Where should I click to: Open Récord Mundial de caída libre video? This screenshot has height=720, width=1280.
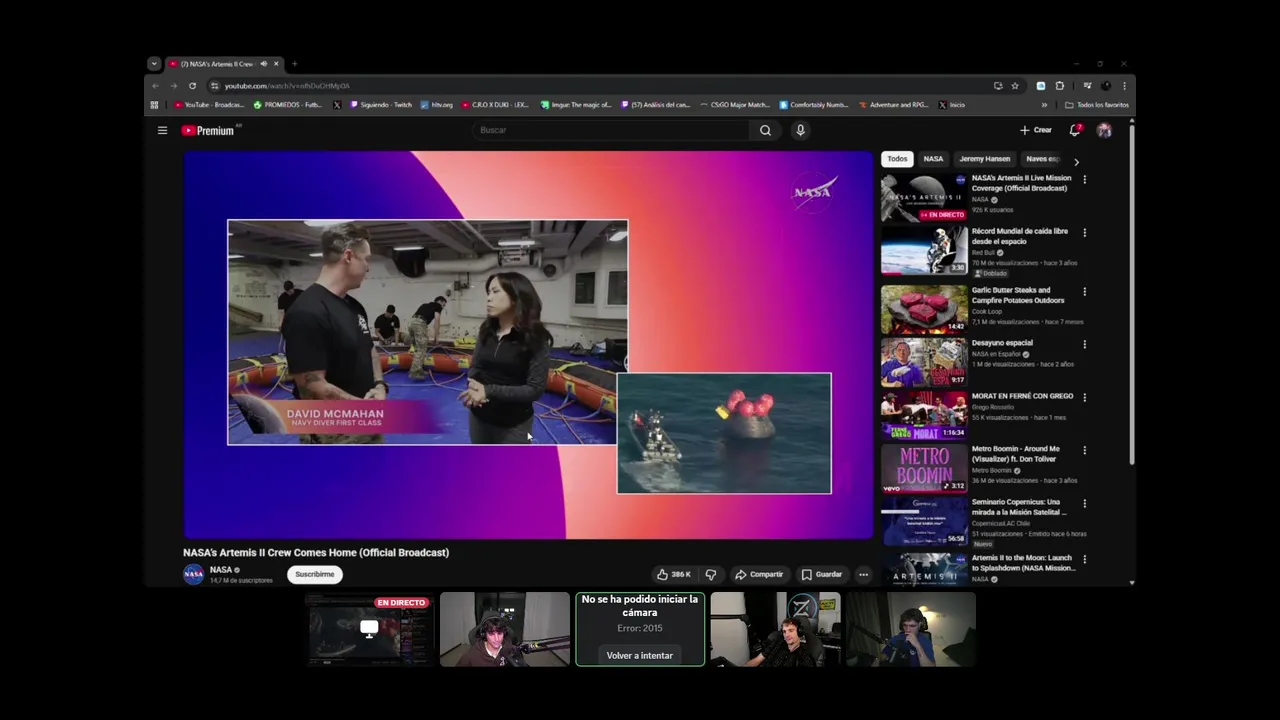coord(924,250)
